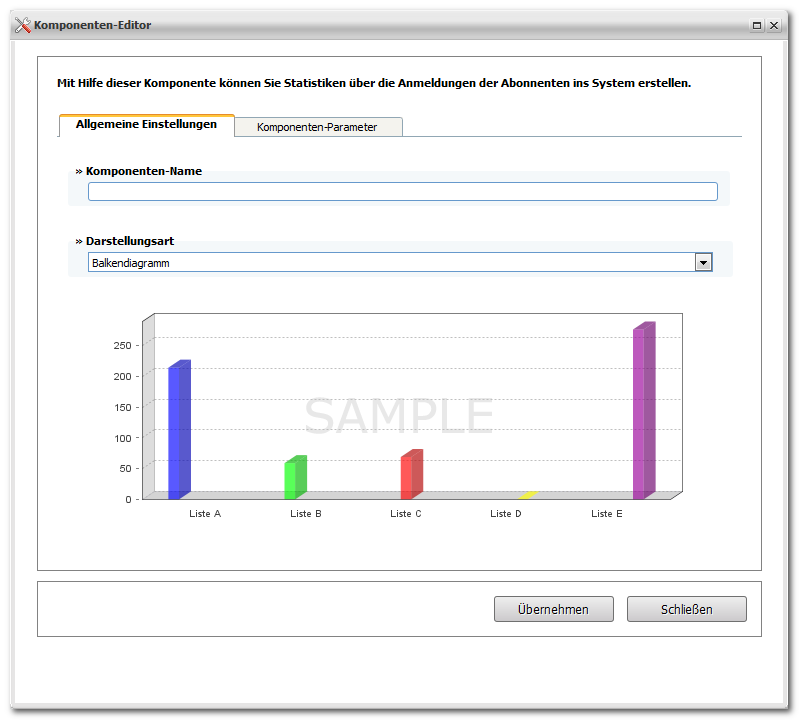Viewport: 799px width, 720px height.
Task: Click the small yellow Liste D bar
Action: click(x=528, y=495)
